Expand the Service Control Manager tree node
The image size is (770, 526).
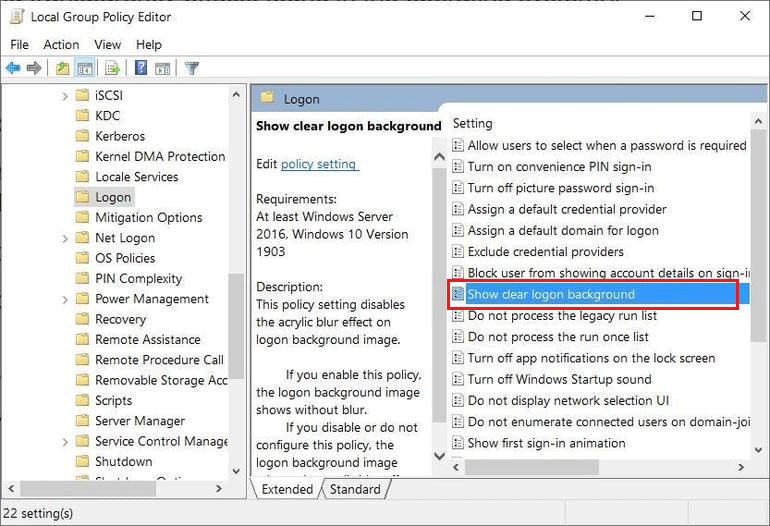tap(65, 442)
